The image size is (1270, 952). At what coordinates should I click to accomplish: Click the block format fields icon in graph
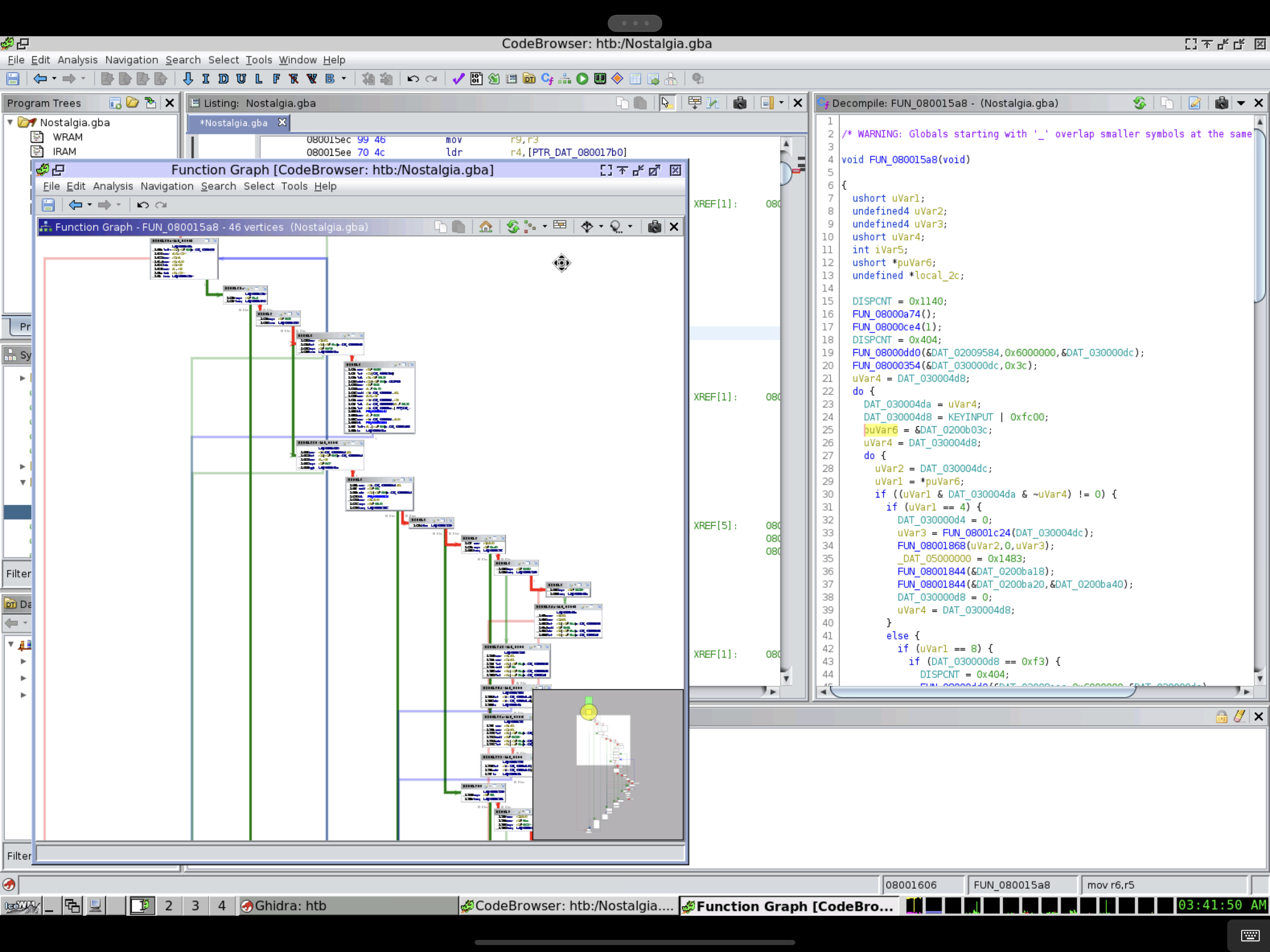[560, 225]
